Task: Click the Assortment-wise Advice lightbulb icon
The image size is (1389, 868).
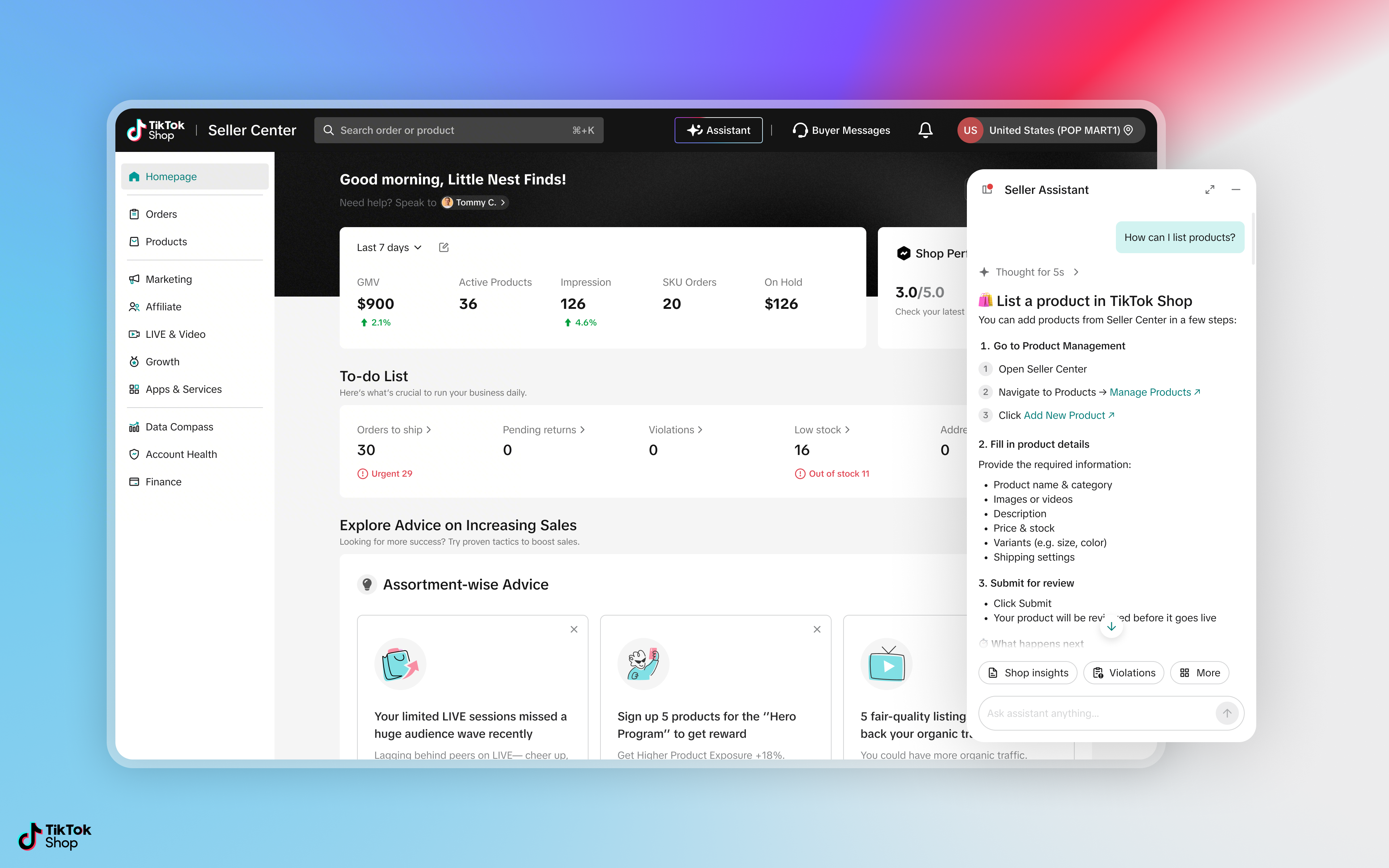Action: pyautogui.click(x=368, y=584)
